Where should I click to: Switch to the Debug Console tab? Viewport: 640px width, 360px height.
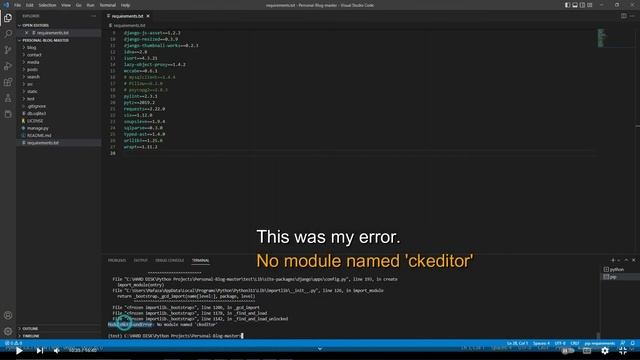click(x=169, y=260)
